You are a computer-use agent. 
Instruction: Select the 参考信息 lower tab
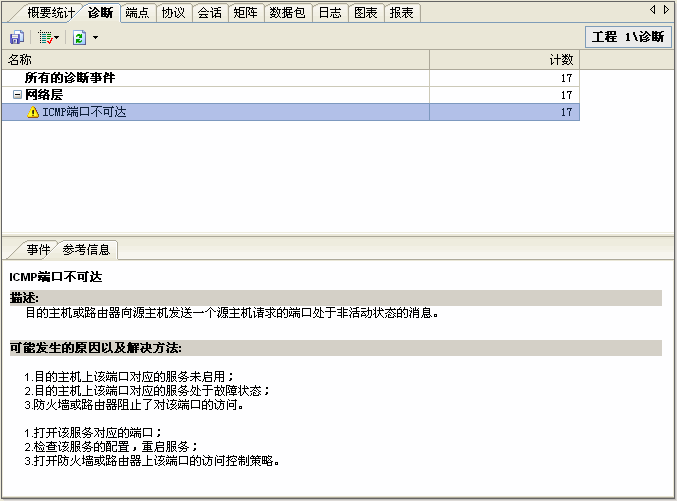click(x=86, y=250)
